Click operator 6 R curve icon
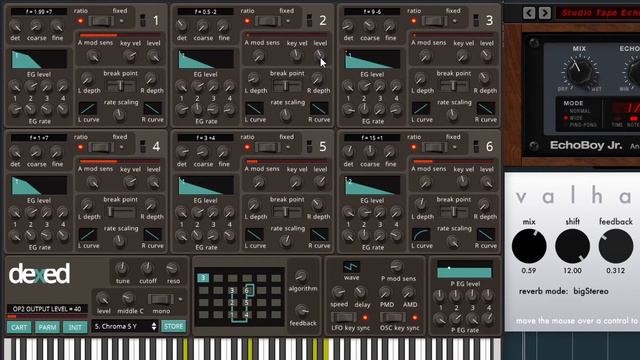The image size is (640, 360). tap(485, 235)
